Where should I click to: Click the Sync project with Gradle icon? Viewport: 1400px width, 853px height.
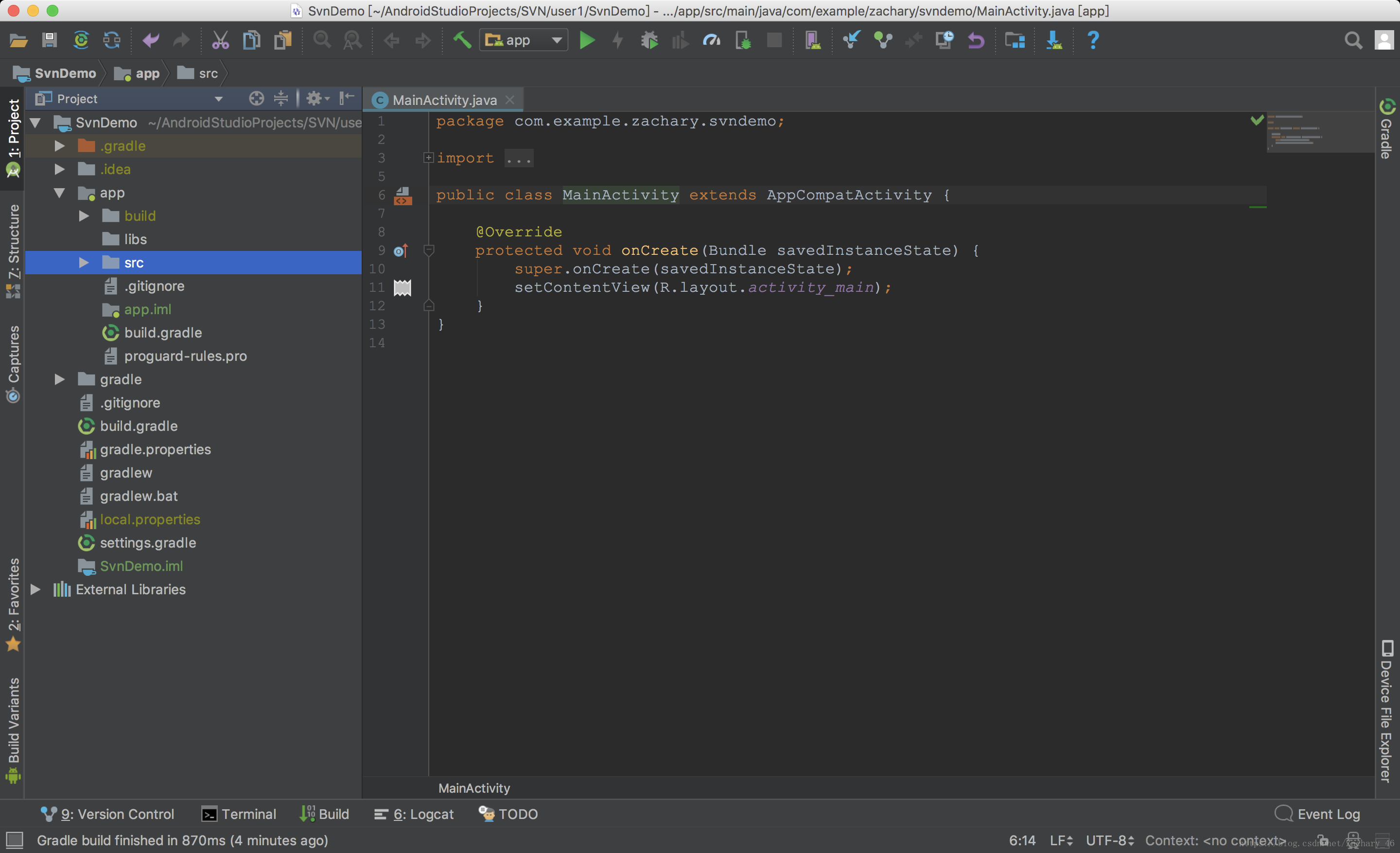(x=81, y=40)
